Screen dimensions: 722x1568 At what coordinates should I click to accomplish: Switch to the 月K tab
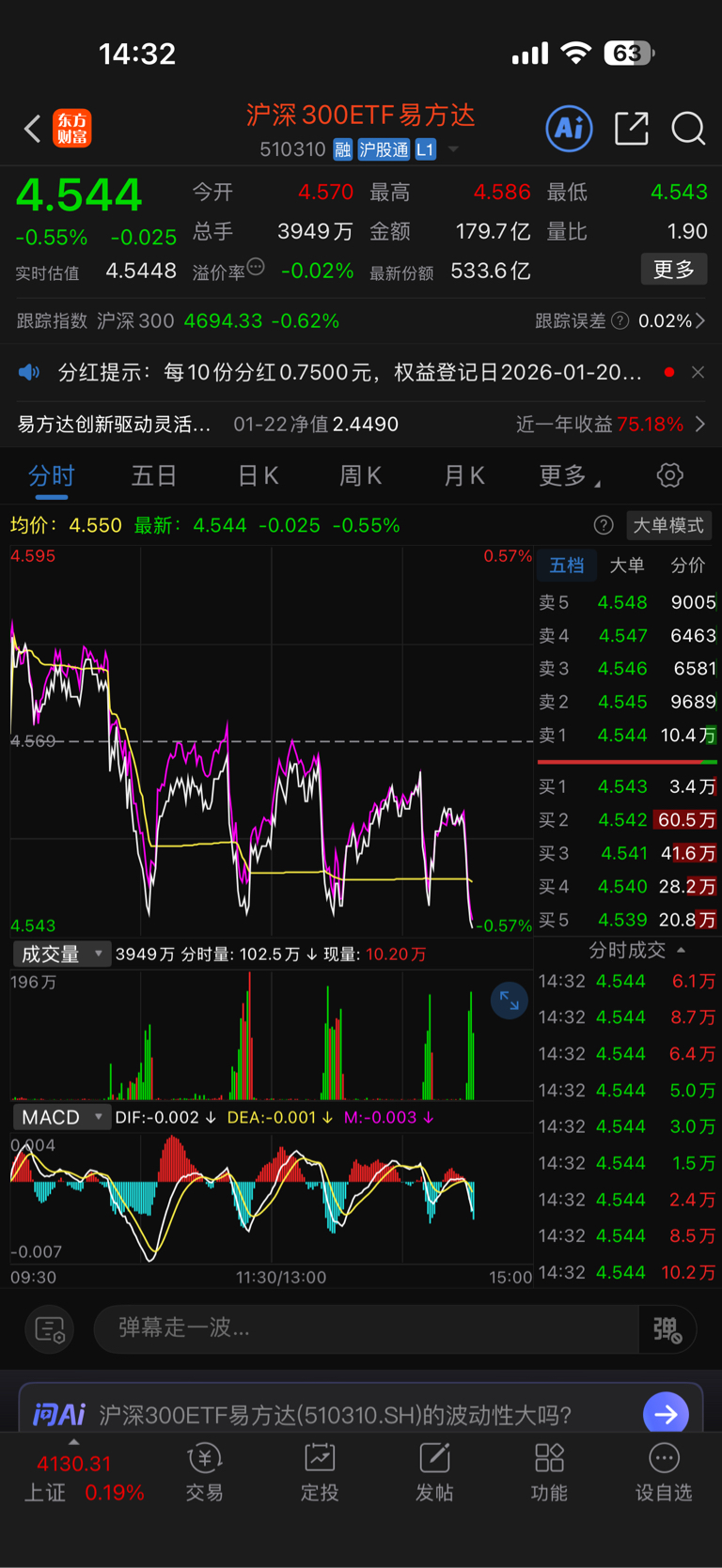463,475
